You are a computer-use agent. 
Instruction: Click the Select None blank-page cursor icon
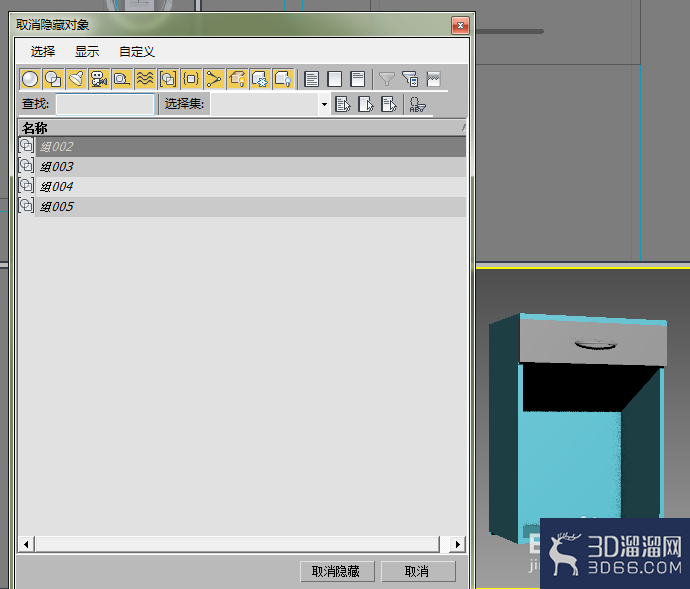pyautogui.click(x=366, y=104)
